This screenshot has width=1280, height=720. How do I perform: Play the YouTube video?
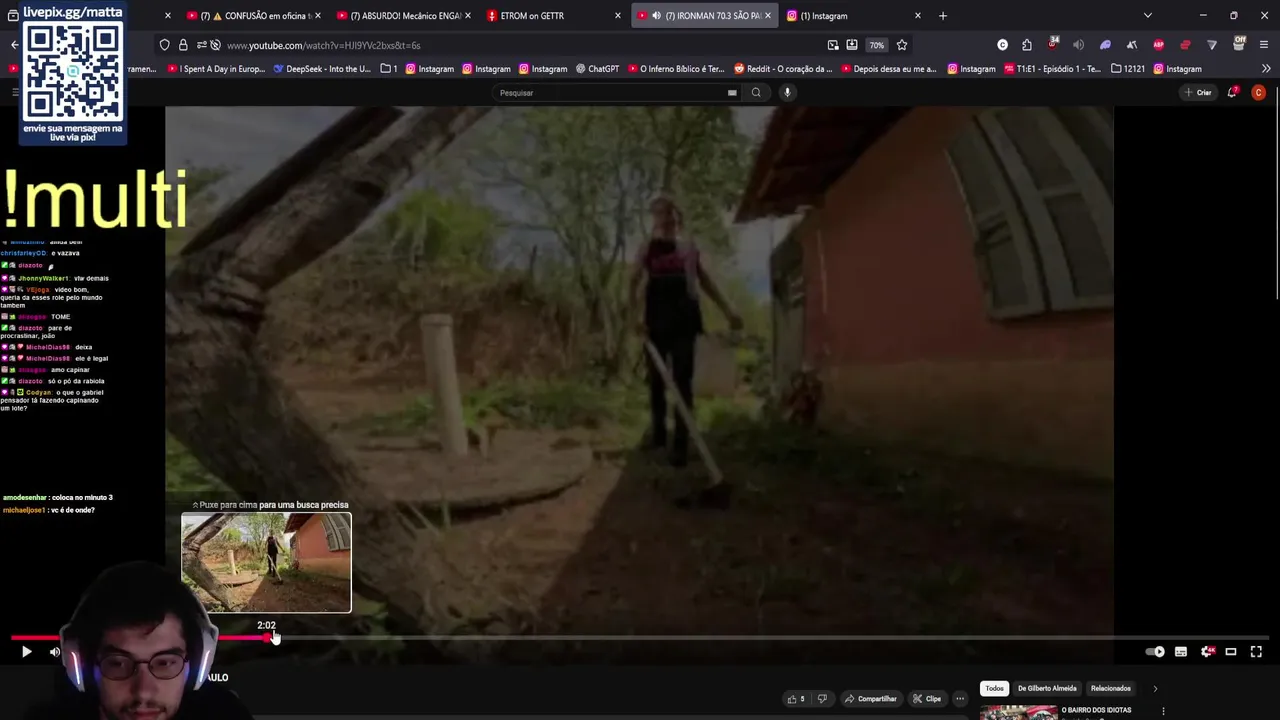[26, 652]
